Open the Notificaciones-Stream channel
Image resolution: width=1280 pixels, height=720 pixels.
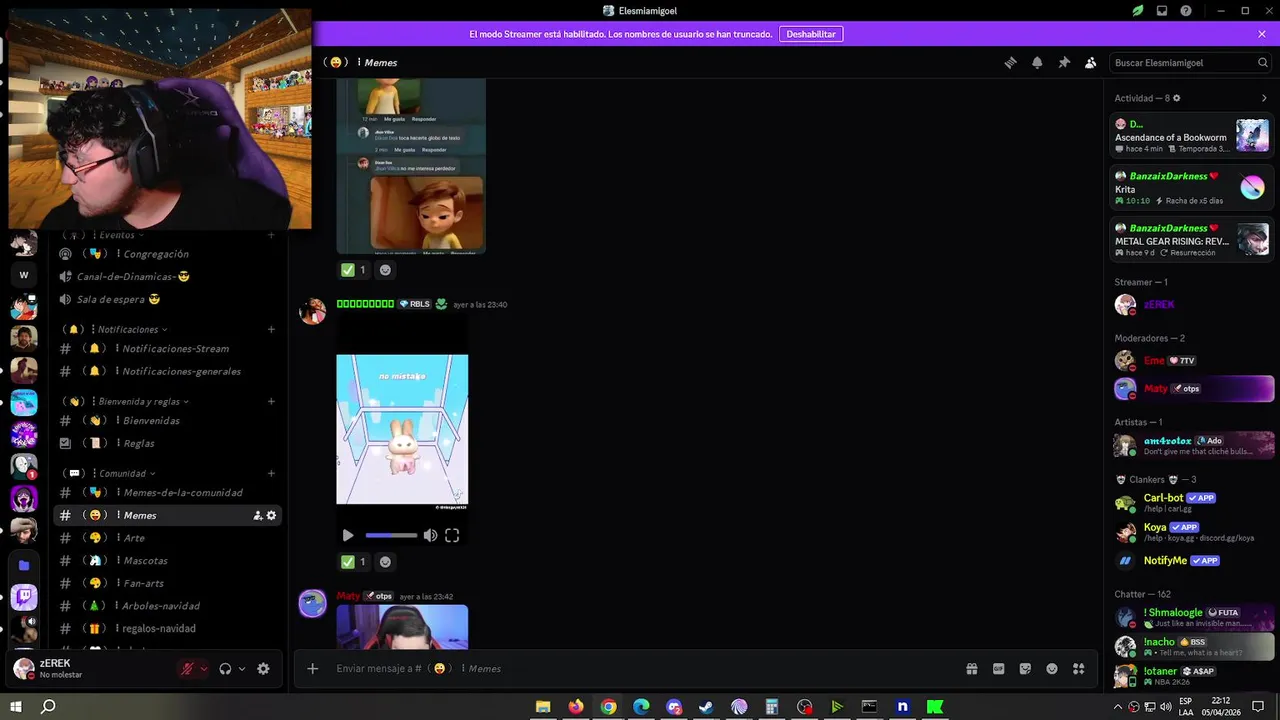pos(167,348)
